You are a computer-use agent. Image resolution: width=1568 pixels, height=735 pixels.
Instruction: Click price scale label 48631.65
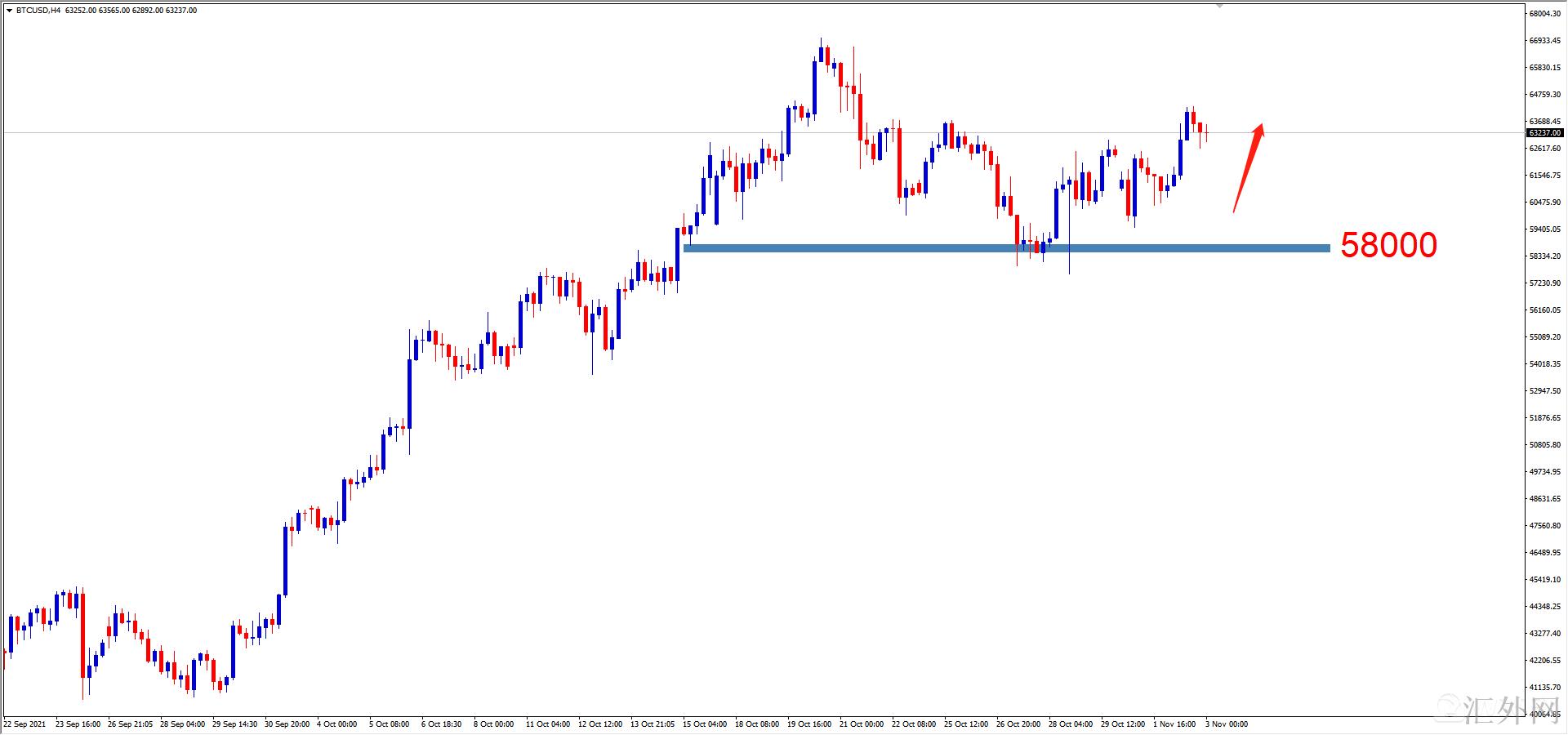pos(1545,499)
